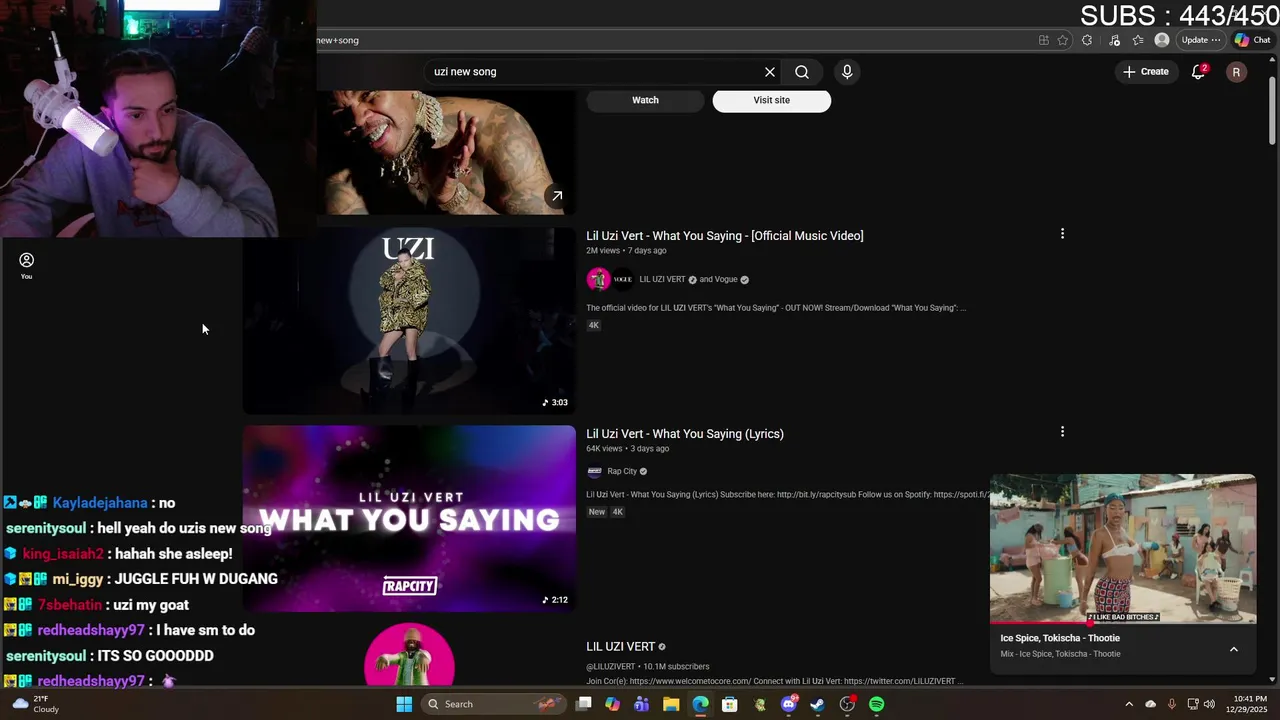Open Spotify from the taskbar
Viewport: 1280px width, 720px height.
pos(877,704)
